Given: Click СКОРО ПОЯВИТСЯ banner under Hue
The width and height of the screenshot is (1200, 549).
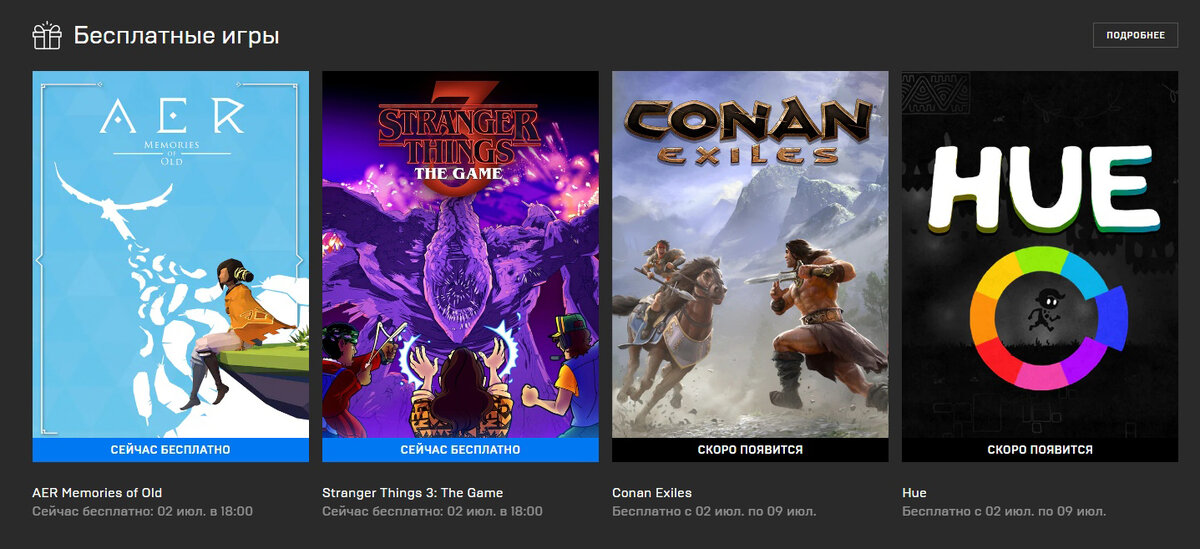Looking at the screenshot, I should (1040, 450).
